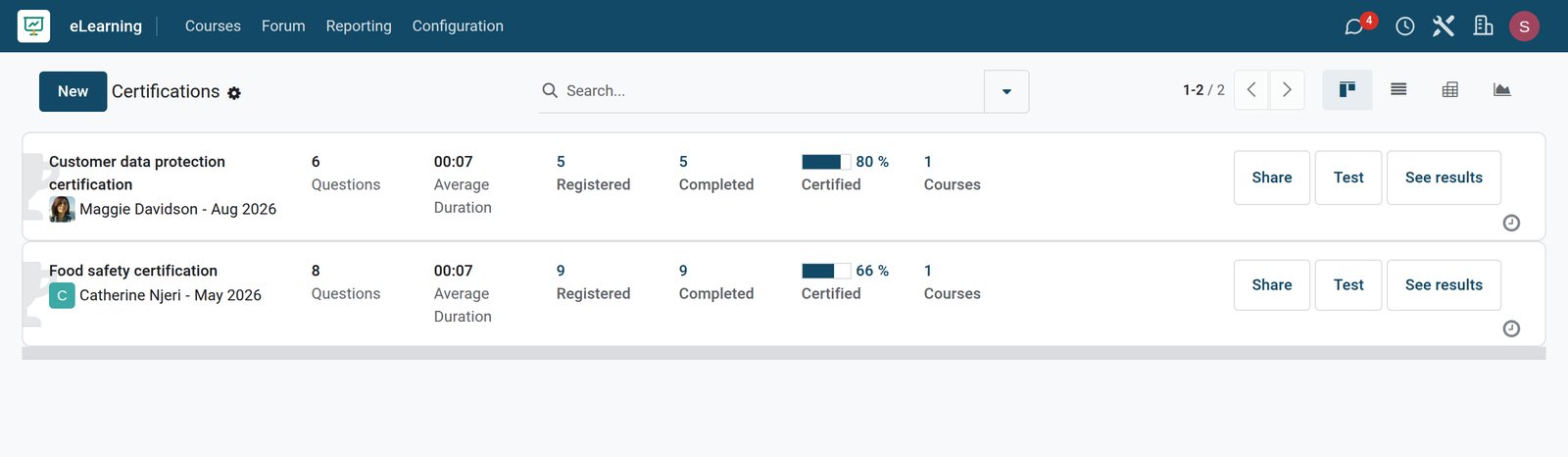Click 9 Registered on Food safety certification
Viewport: 1568px width, 457px height.
(x=593, y=282)
